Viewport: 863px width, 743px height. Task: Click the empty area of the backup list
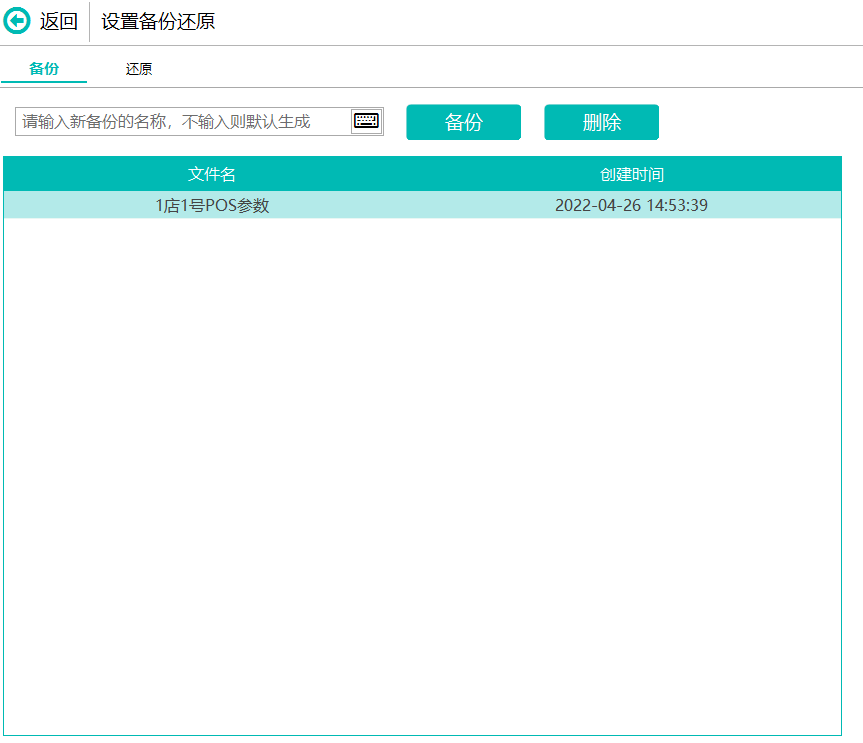(x=420, y=470)
